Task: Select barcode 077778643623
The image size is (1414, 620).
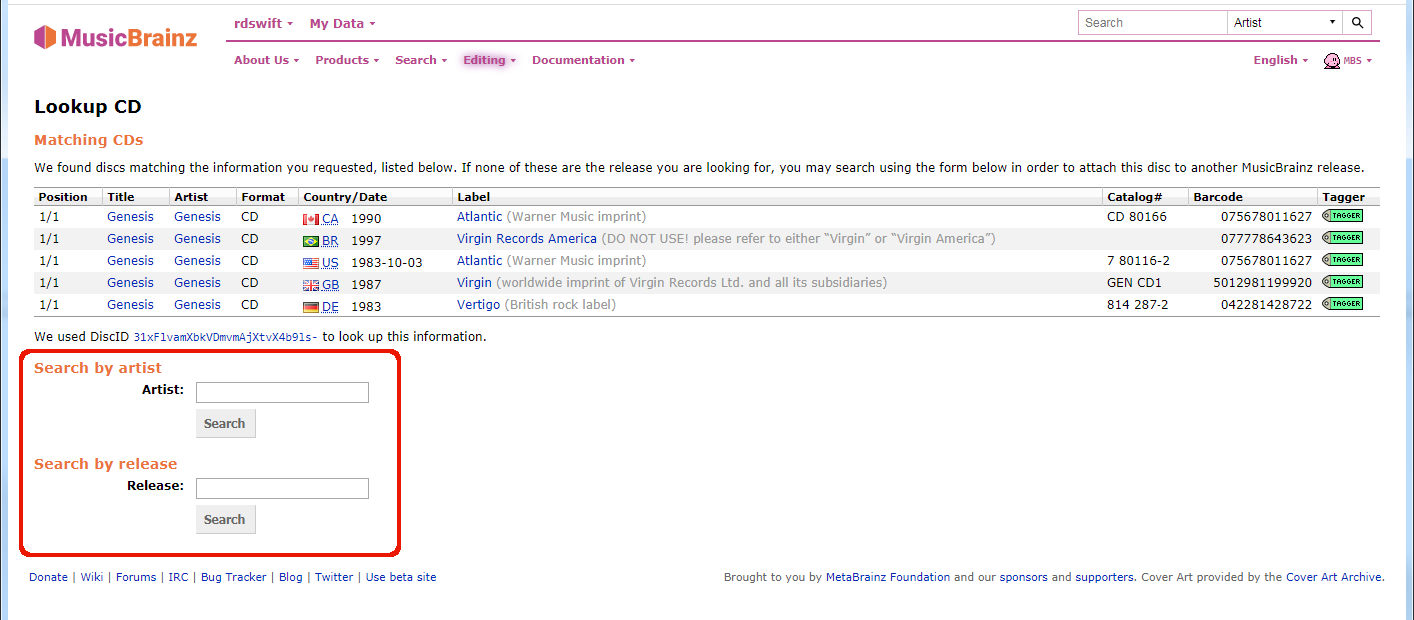Action: [x=1266, y=238]
